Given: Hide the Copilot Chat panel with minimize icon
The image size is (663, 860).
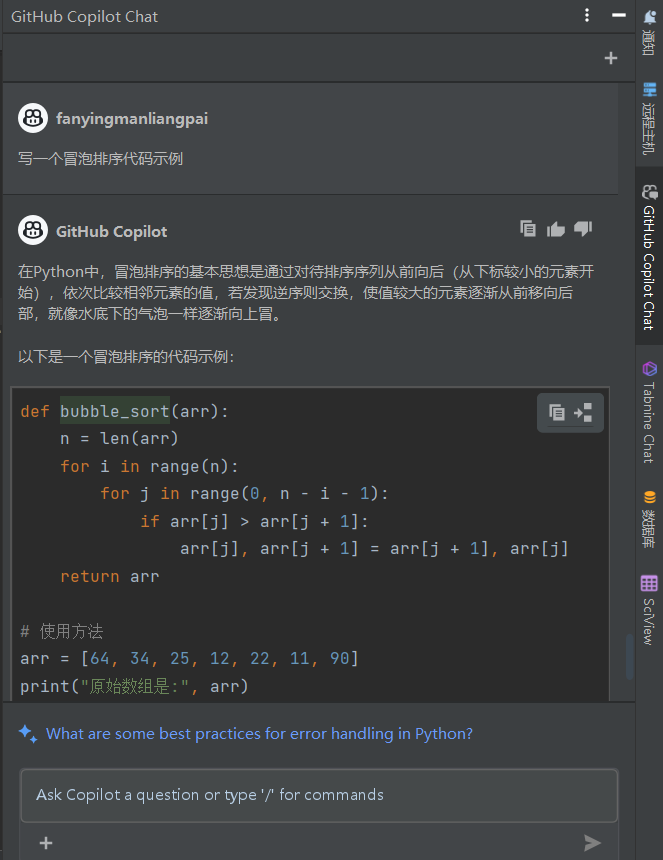Looking at the screenshot, I should (x=619, y=15).
